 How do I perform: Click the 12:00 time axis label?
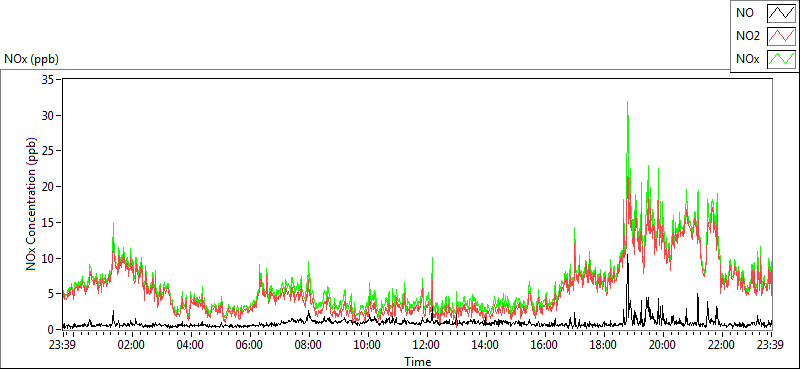[427, 344]
